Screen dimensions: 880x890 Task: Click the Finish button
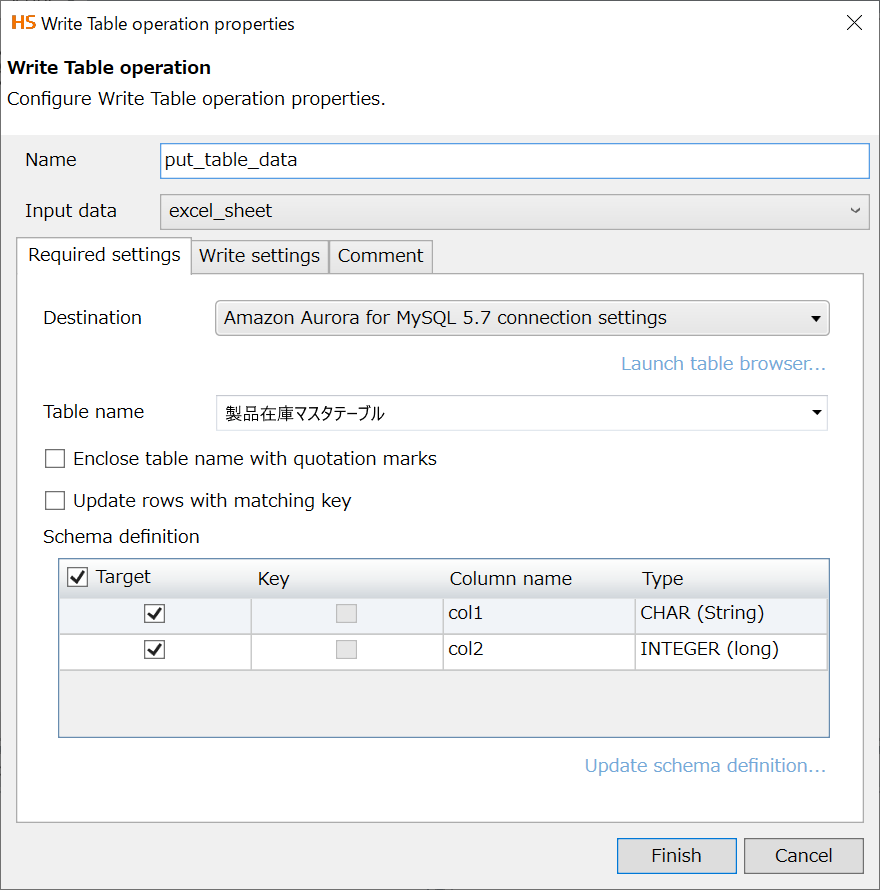(x=676, y=855)
